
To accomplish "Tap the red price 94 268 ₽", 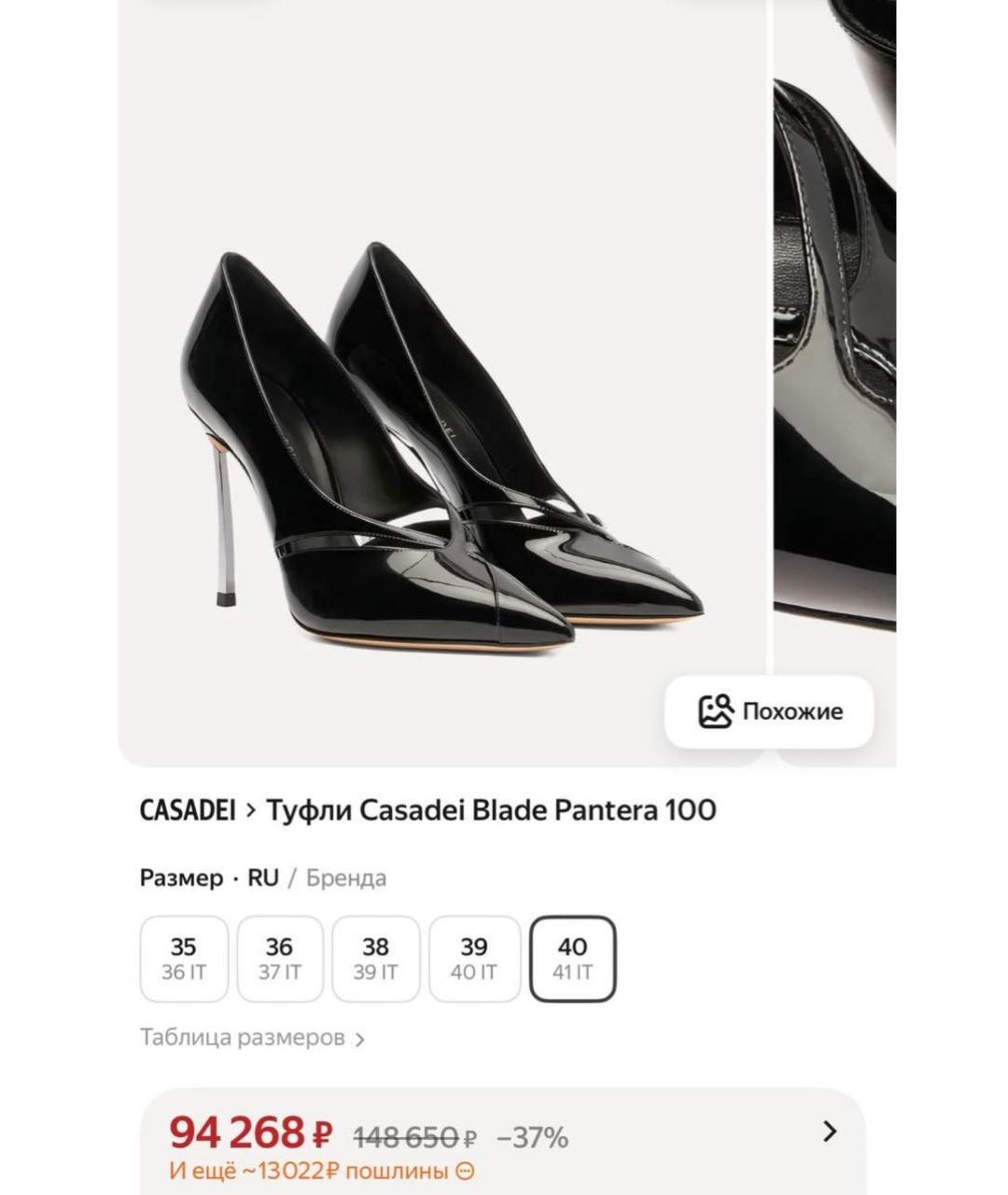I will 250,1133.
